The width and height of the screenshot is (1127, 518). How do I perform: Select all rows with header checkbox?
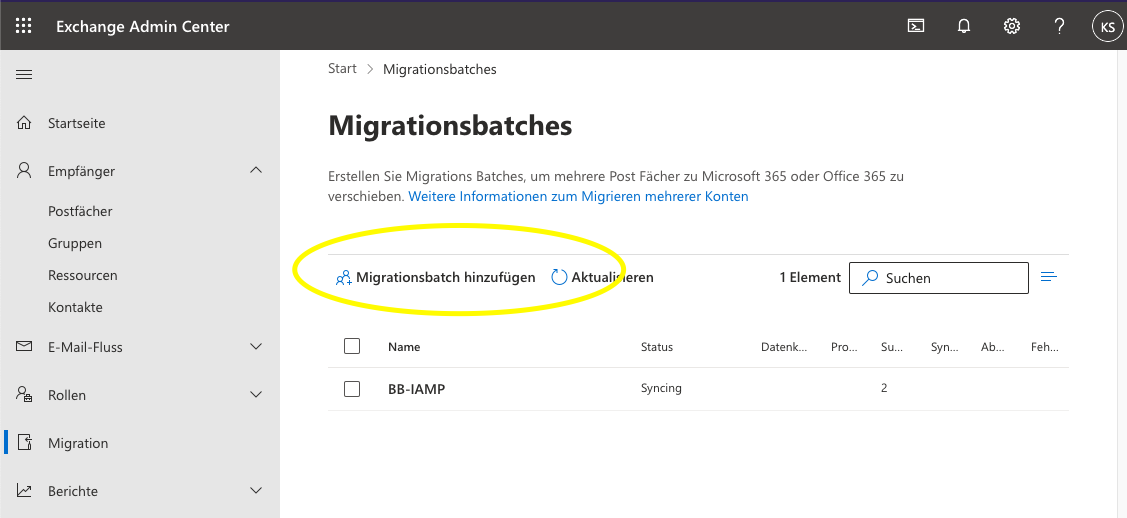click(x=352, y=346)
